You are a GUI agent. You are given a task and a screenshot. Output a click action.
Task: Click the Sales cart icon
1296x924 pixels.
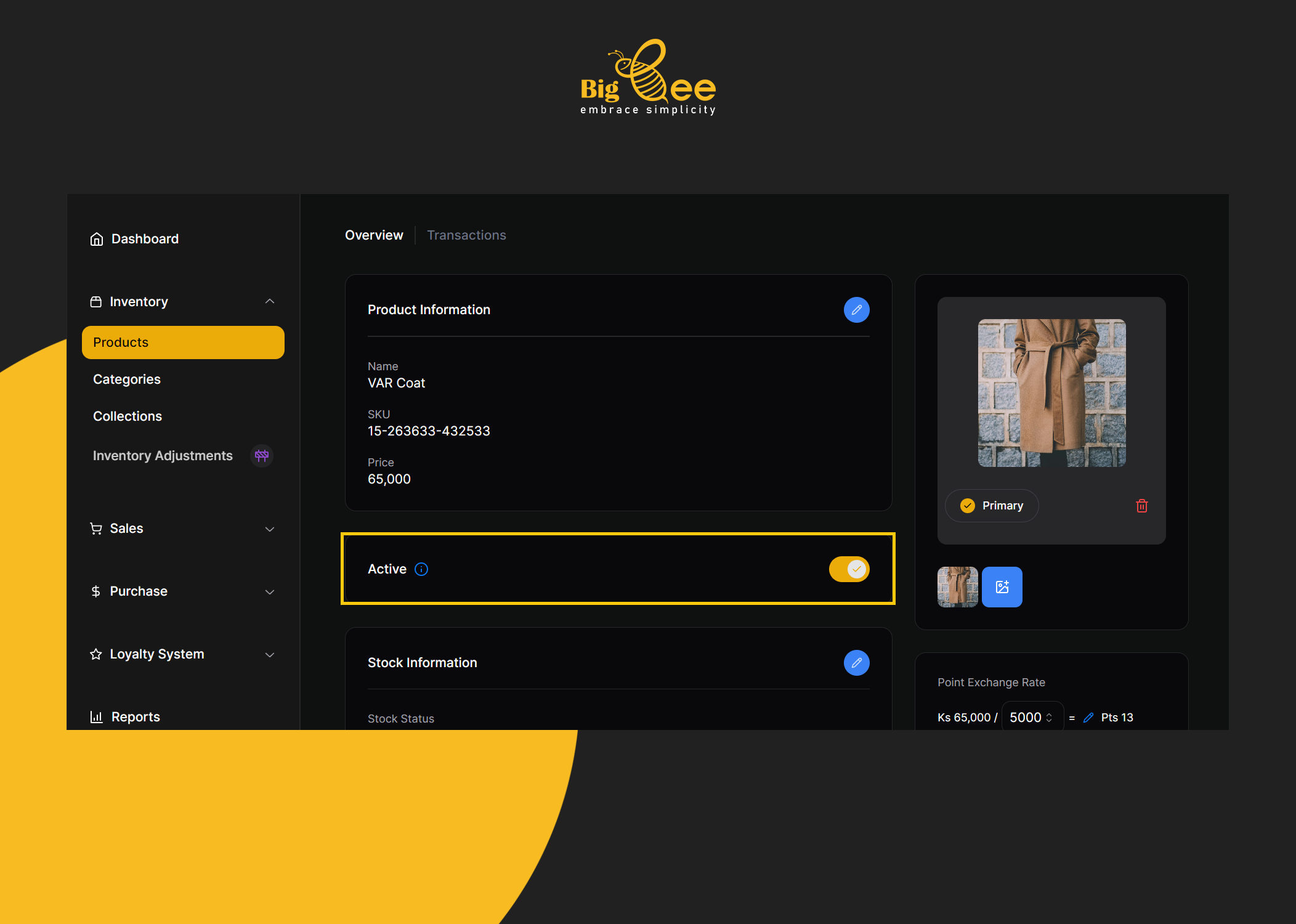[96, 529]
